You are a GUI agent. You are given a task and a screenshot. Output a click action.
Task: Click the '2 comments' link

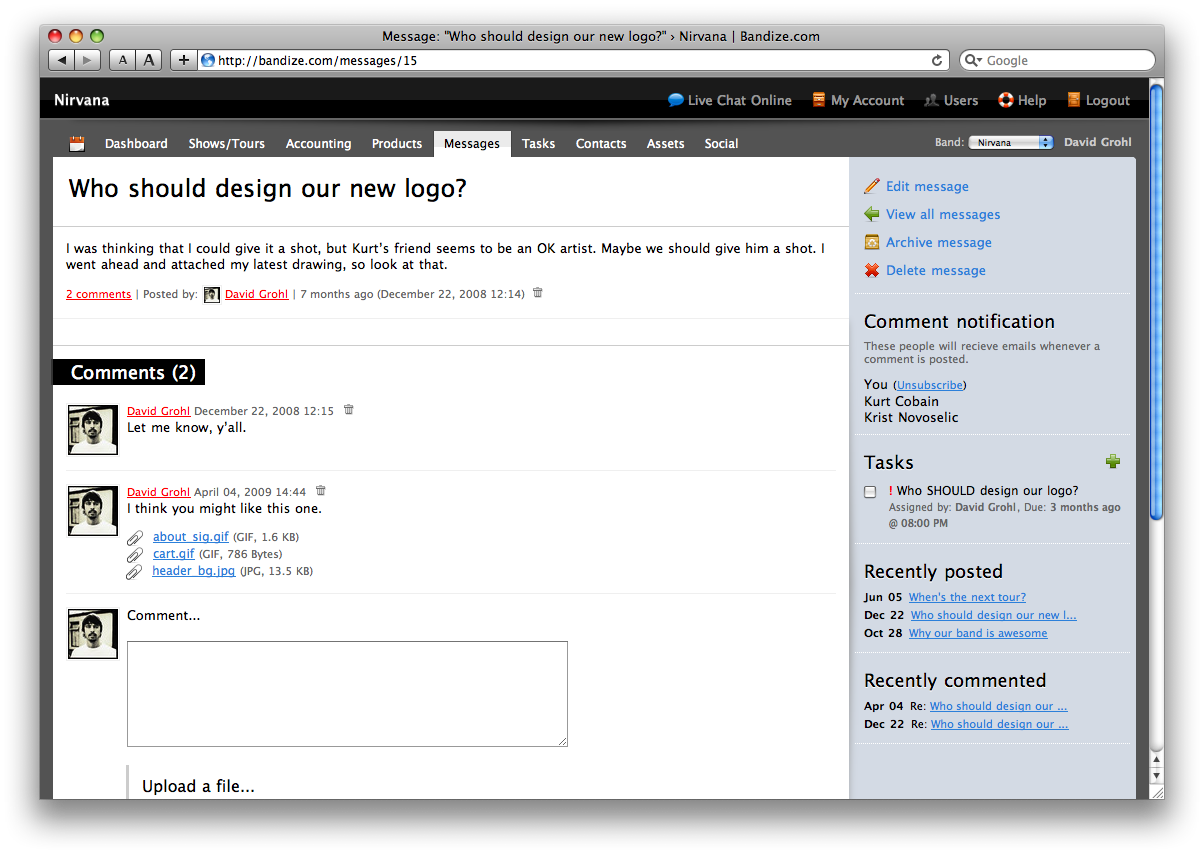coord(99,294)
